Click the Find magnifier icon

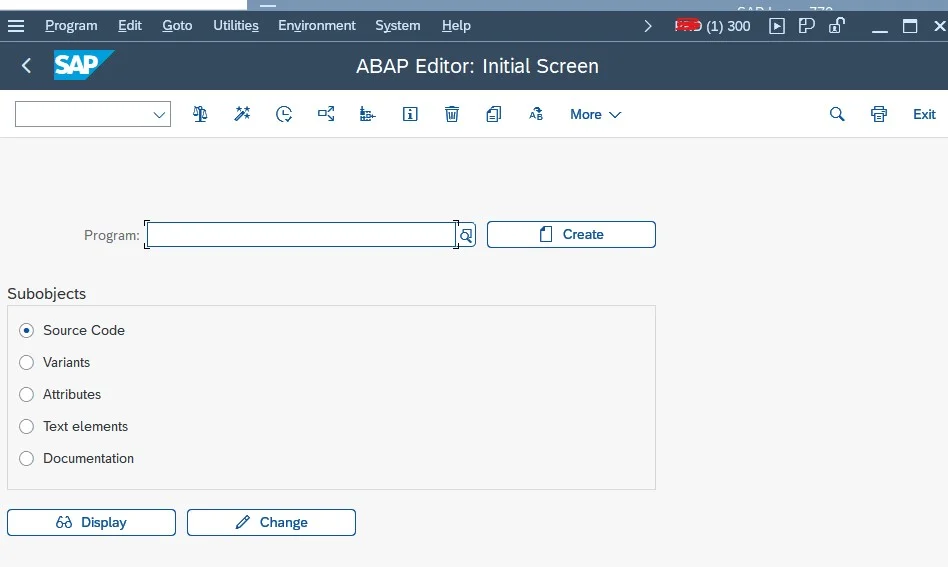coord(837,114)
